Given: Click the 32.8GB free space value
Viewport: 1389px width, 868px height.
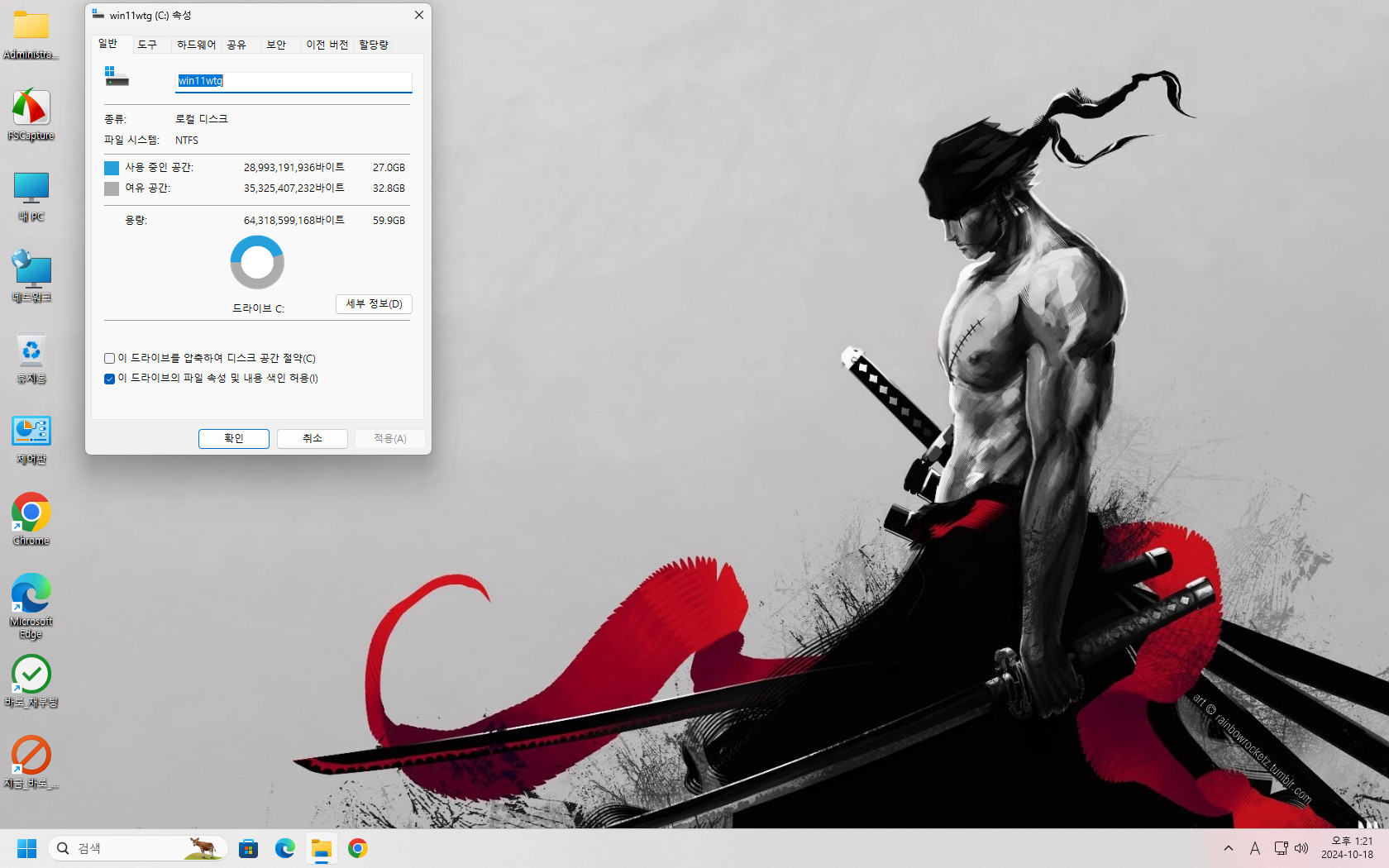Looking at the screenshot, I should [x=389, y=188].
